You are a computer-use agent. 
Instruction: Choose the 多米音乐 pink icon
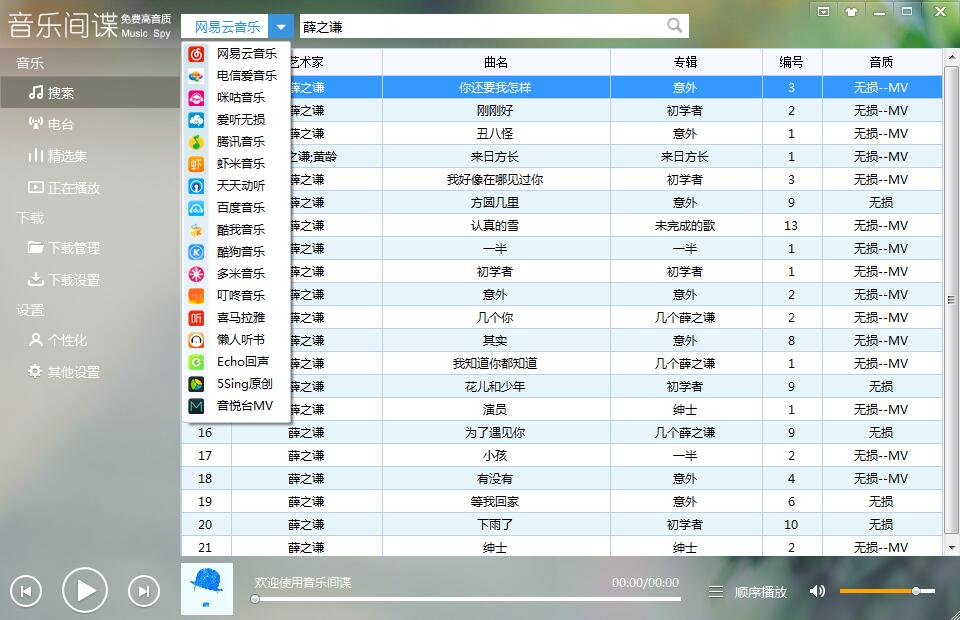coord(196,274)
